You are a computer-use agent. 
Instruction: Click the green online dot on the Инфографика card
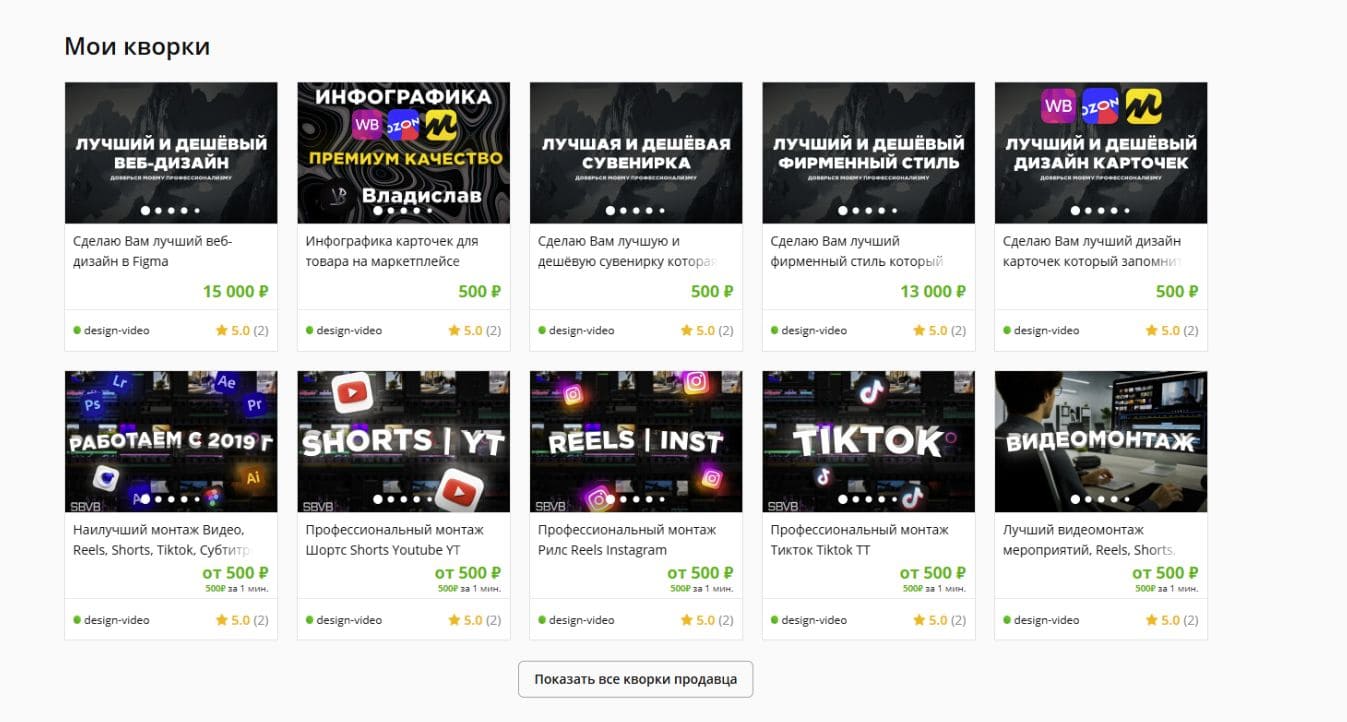(309, 330)
